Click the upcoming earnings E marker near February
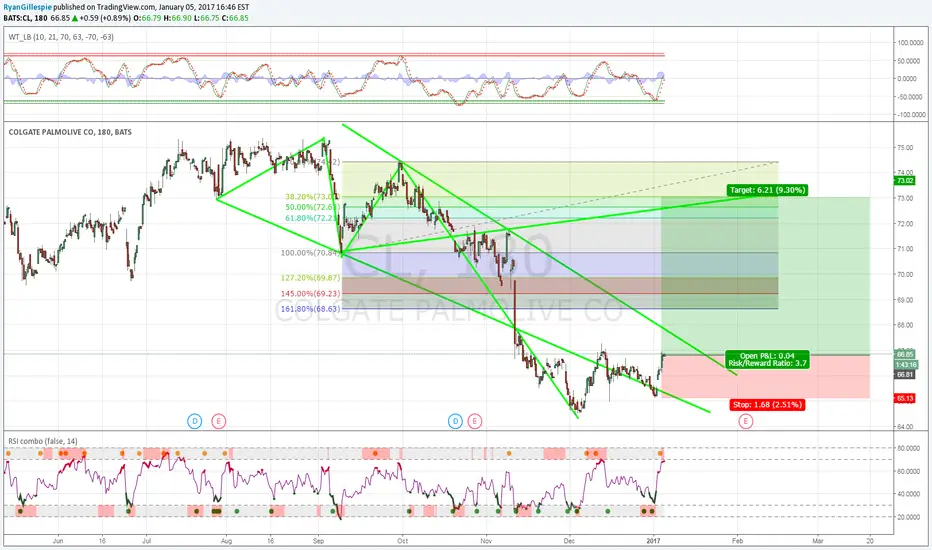The image size is (932, 550). coord(745,422)
